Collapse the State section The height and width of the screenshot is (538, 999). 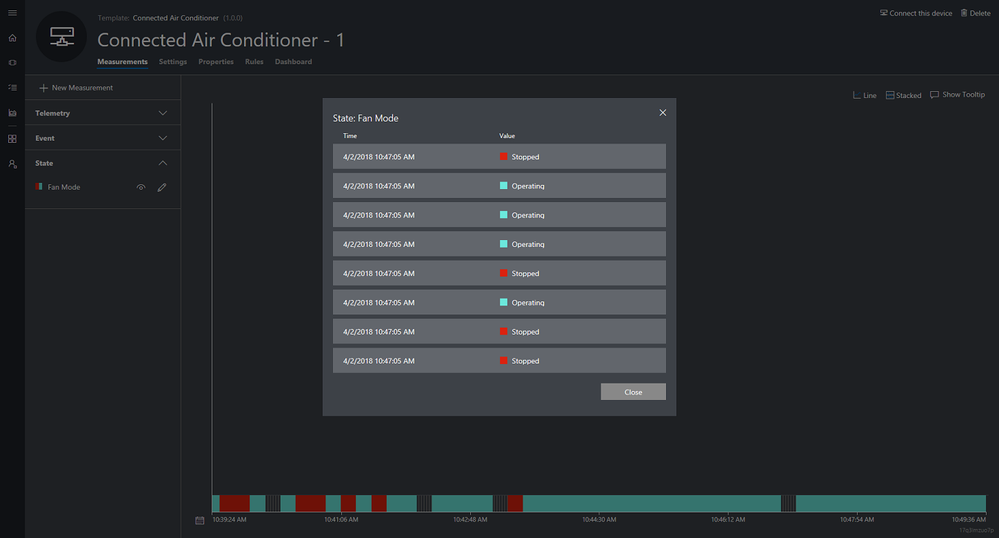[103, 163]
